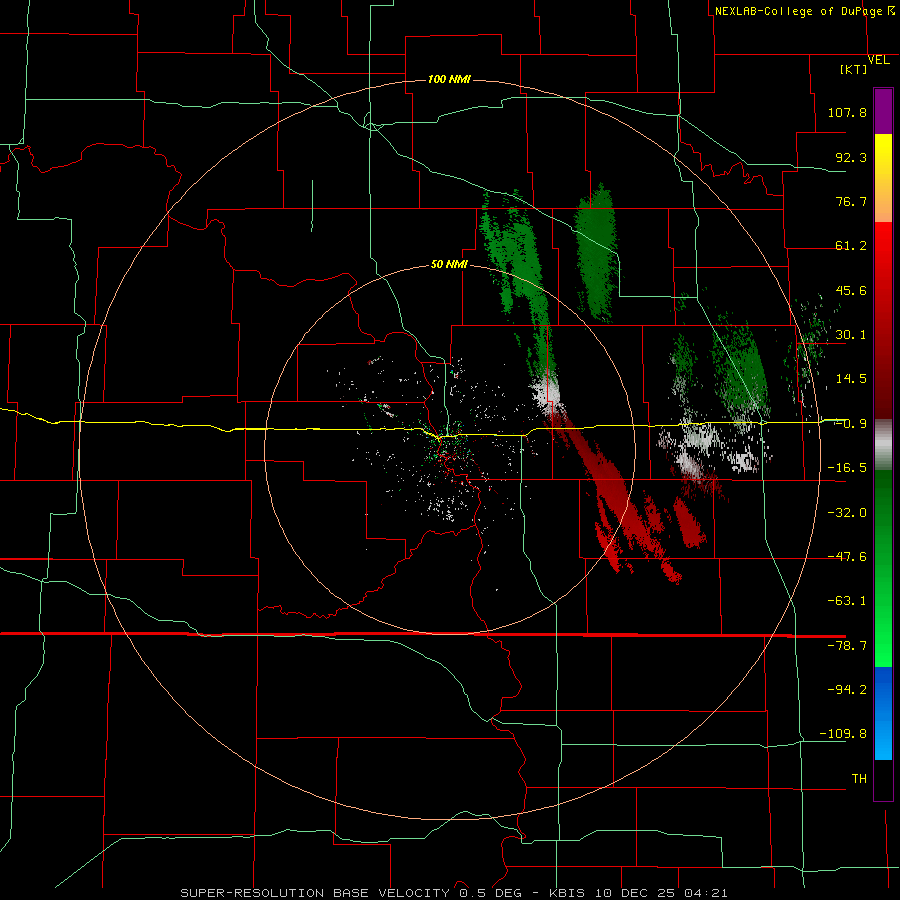Select the -47.6 velocity scale label
The image size is (900, 900).
point(847,557)
